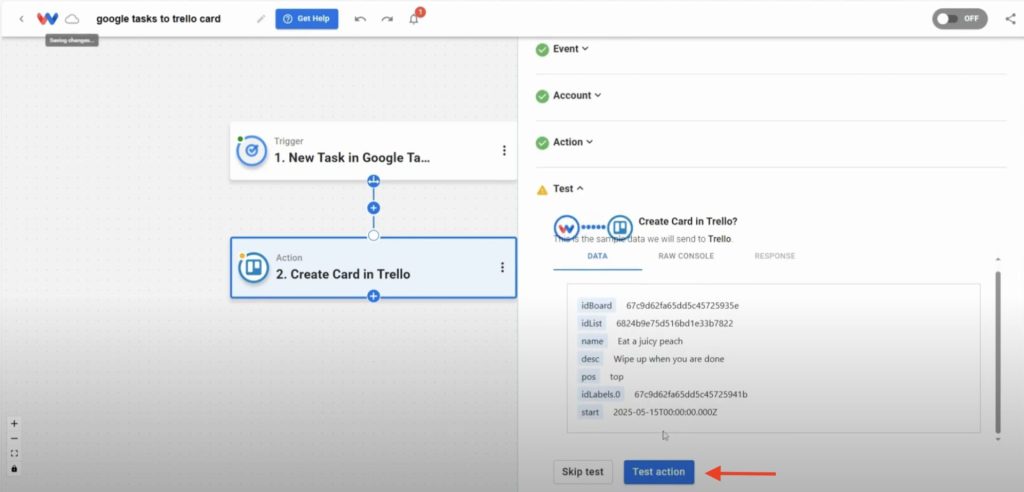Open the Google Tasks trigger app icon
Screen dimensions: 1024x492
(x=251, y=151)
